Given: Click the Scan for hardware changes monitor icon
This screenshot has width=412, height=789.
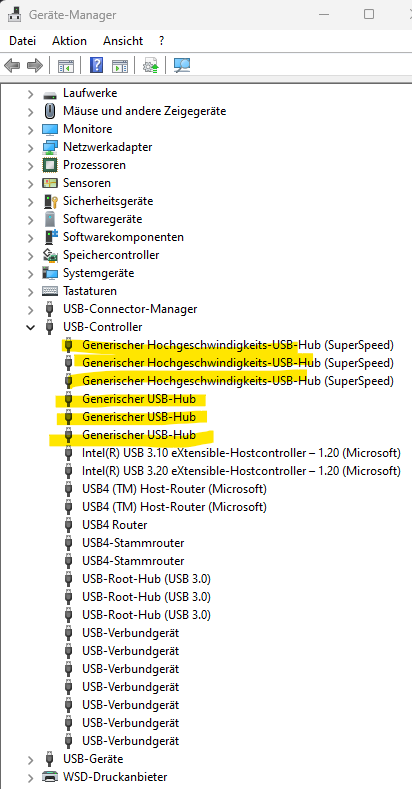Looking at the screenshot, I should point(181,65).
